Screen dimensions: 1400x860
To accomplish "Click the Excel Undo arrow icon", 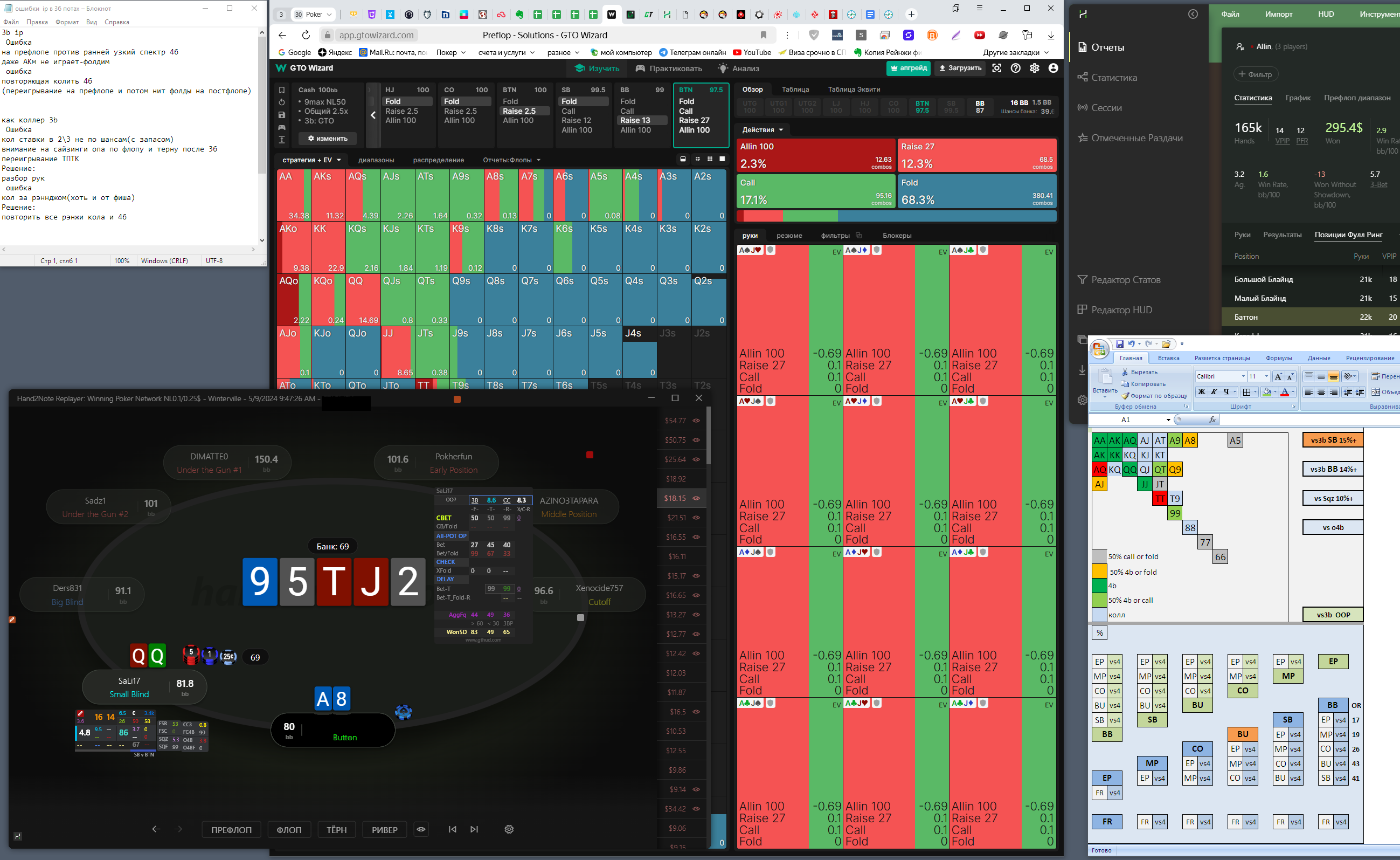I will 1131,343.
